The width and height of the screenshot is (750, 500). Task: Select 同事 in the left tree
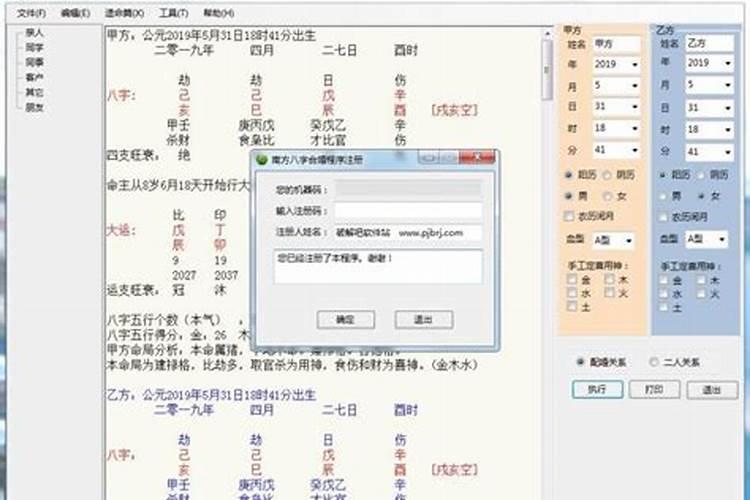click(x=34, y=62)
